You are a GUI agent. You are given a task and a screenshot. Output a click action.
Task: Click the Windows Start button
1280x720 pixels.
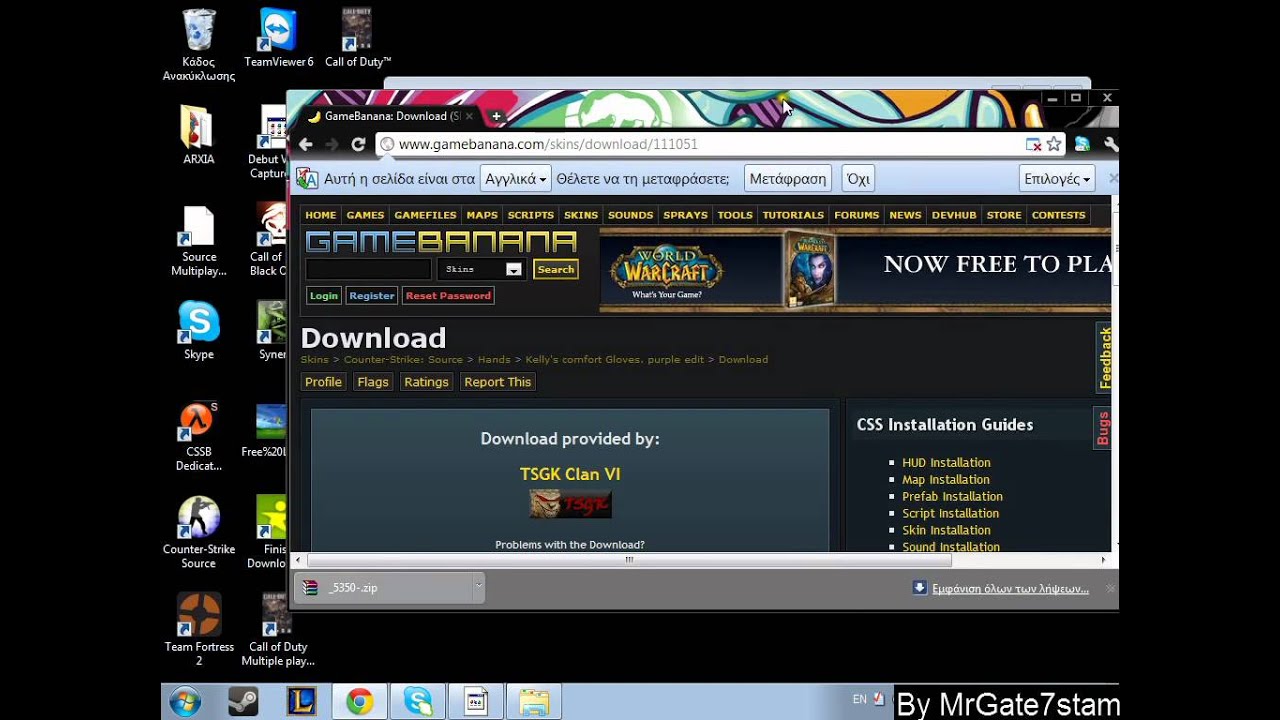pos(185,702)
